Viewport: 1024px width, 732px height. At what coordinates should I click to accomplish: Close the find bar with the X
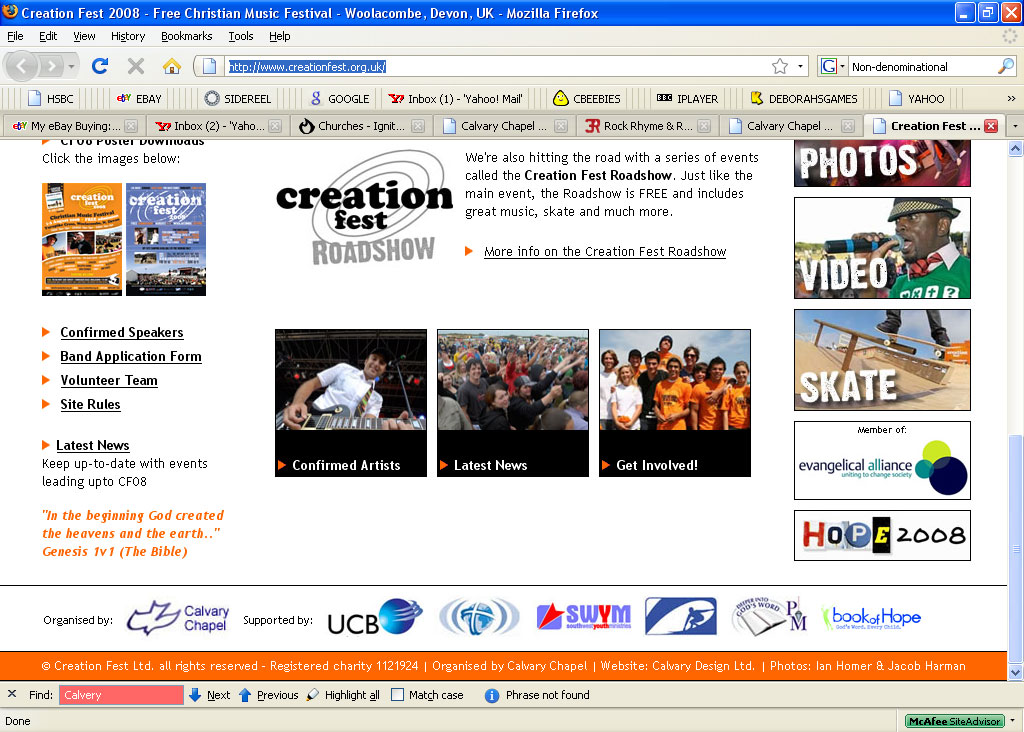point(12,694)
